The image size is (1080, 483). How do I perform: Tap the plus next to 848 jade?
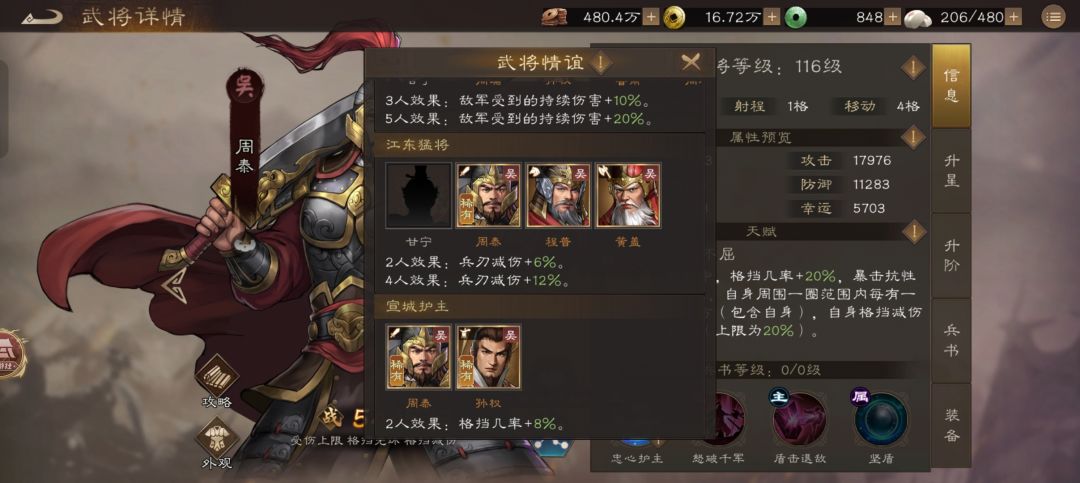pos(892,17)
